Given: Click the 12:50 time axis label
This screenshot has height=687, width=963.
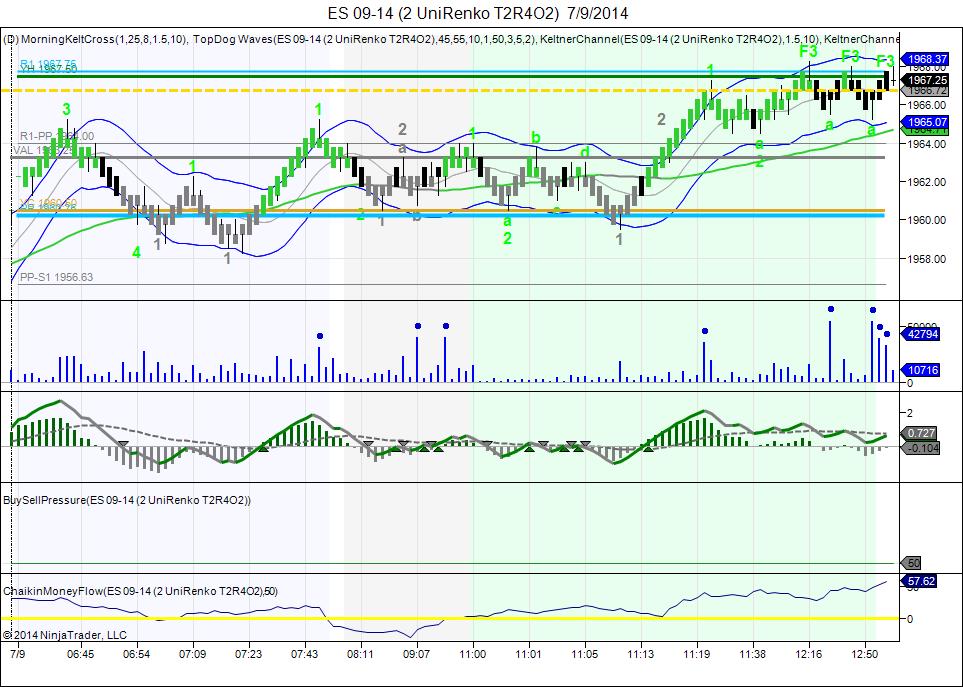Looking at the screenshot, I should point(865,654).
